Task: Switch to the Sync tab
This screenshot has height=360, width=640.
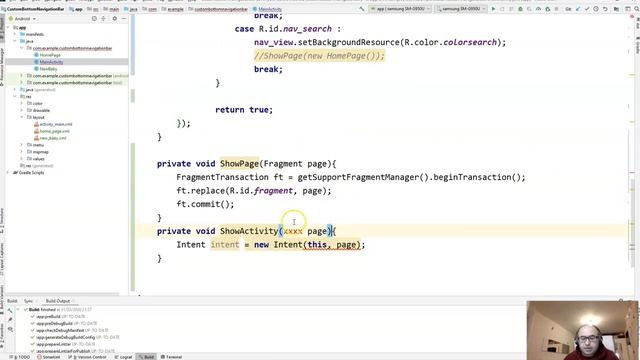Action: tap(29, 301)
